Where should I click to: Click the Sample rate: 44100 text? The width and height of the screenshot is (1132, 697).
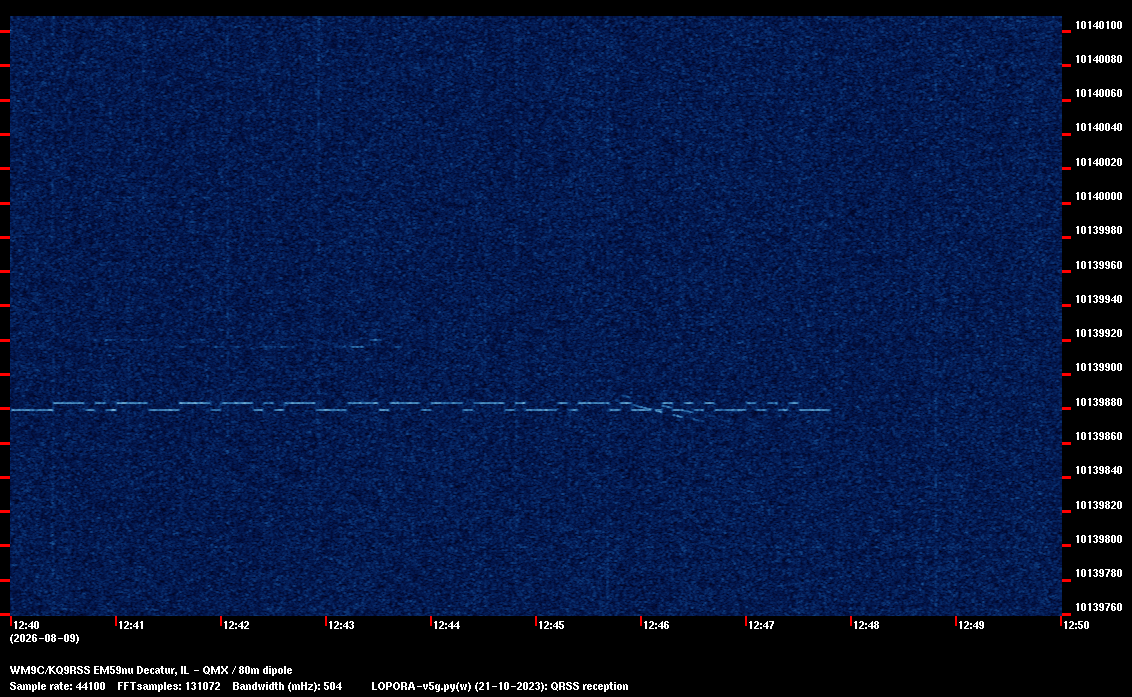(57, 686)
